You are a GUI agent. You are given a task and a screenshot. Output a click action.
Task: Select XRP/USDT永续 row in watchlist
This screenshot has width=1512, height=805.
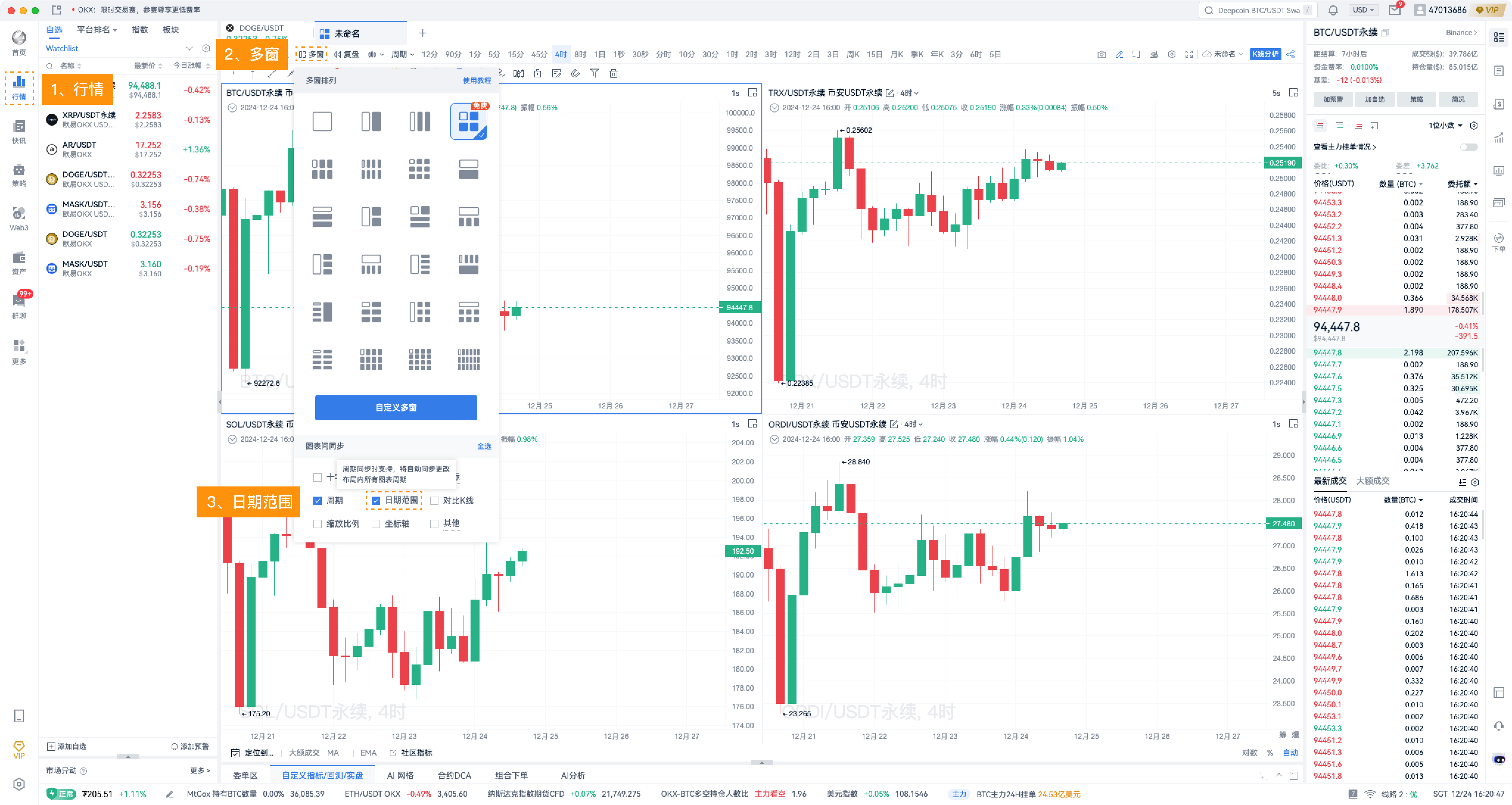point(128,120)
